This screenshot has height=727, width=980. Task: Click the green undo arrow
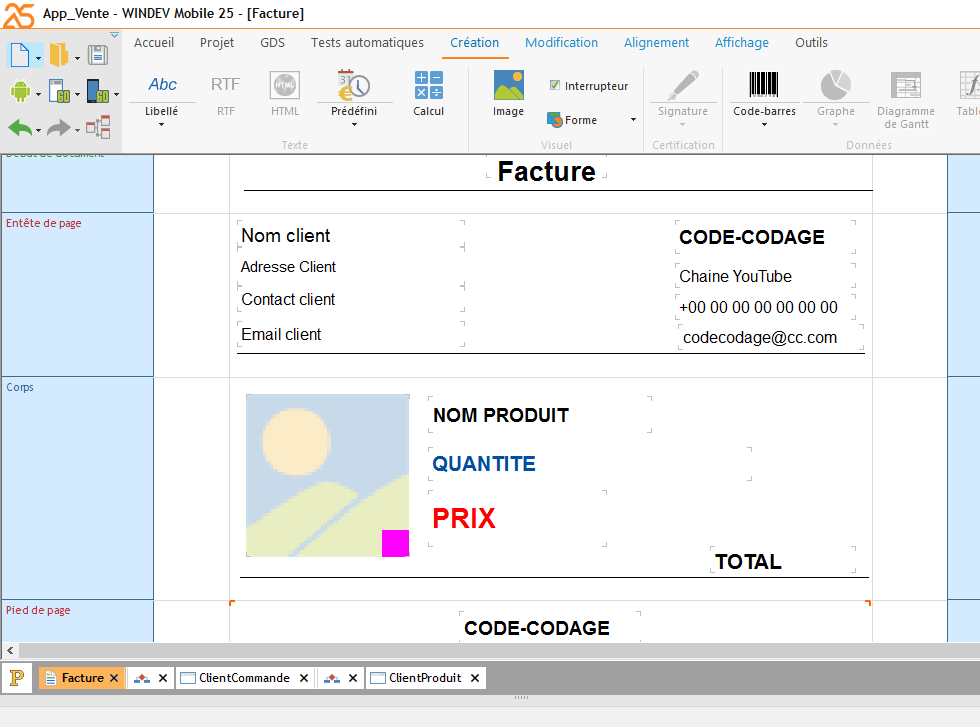[20, 128]
